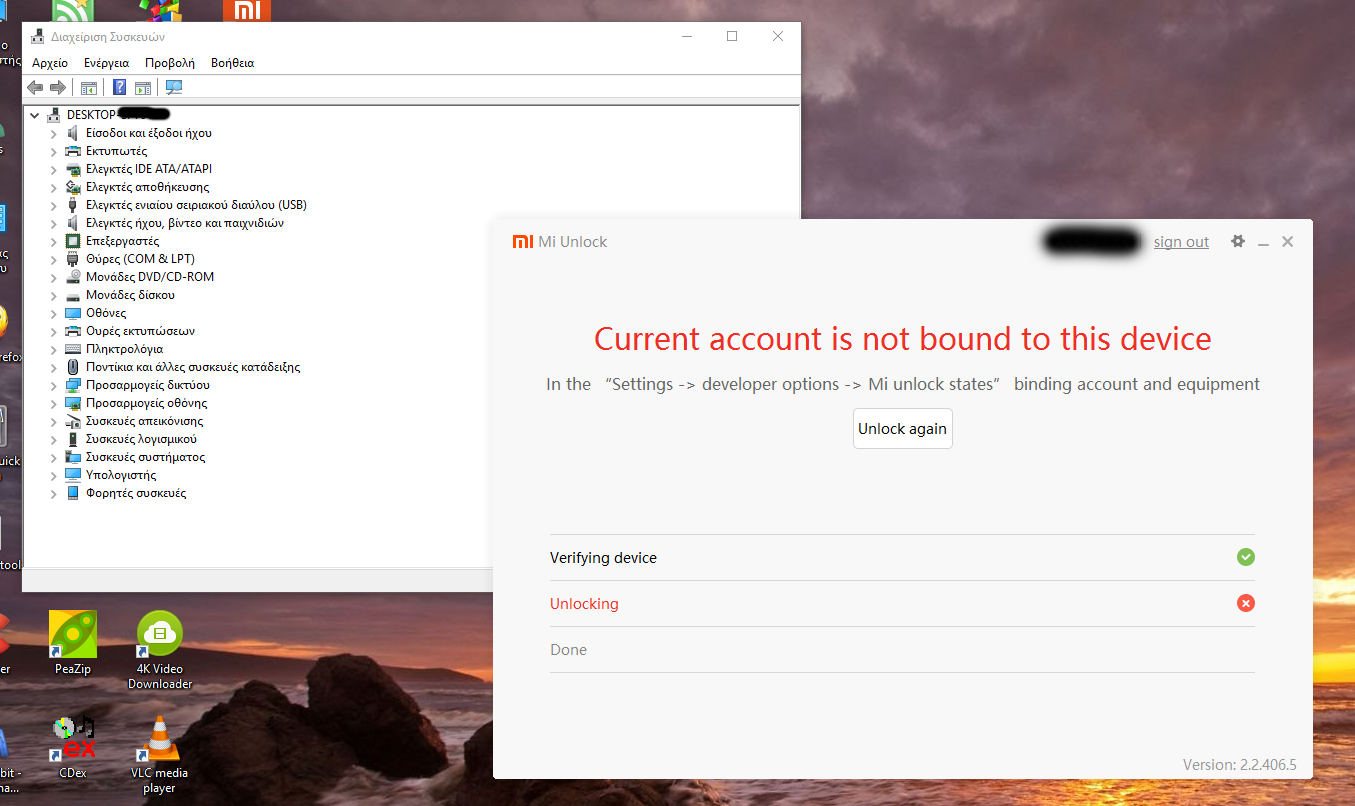Click the Unlock again button
The width and height of the screenshot is (1355, 806).
pos(902,428)
